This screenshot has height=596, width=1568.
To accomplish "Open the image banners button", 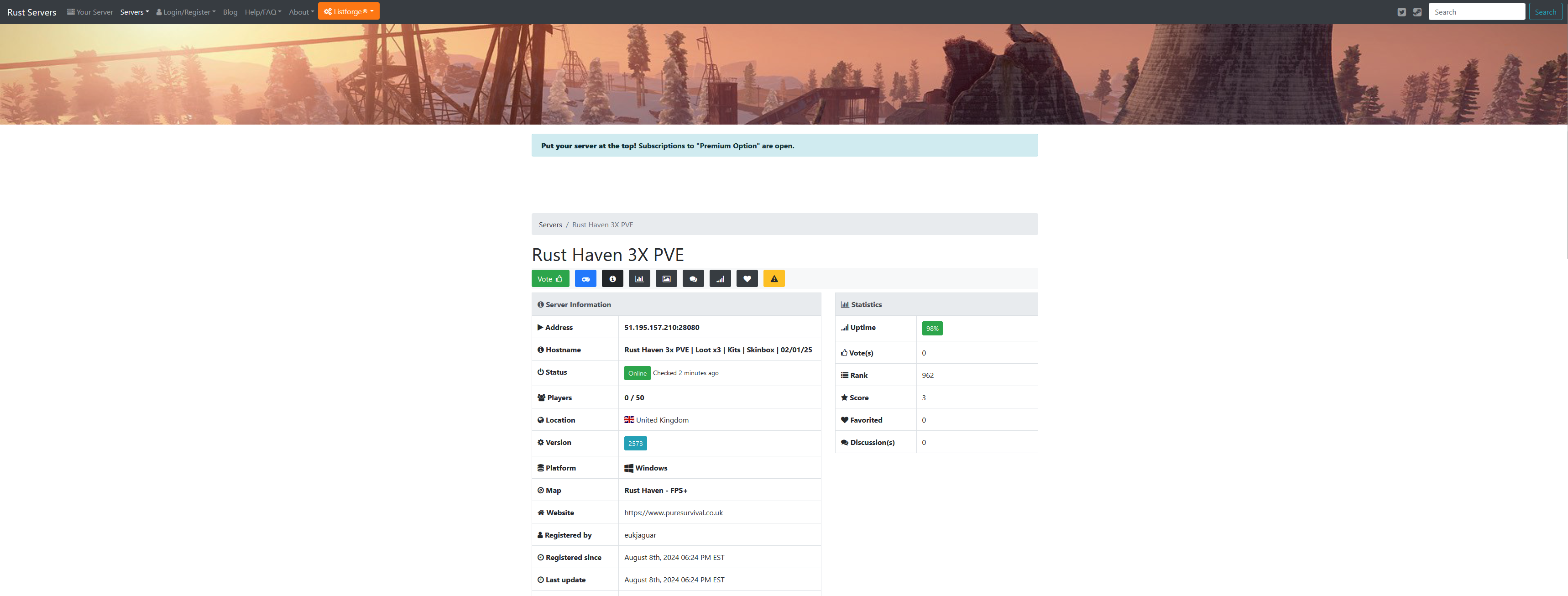I will pyautogui.click(x=666, y=279).
